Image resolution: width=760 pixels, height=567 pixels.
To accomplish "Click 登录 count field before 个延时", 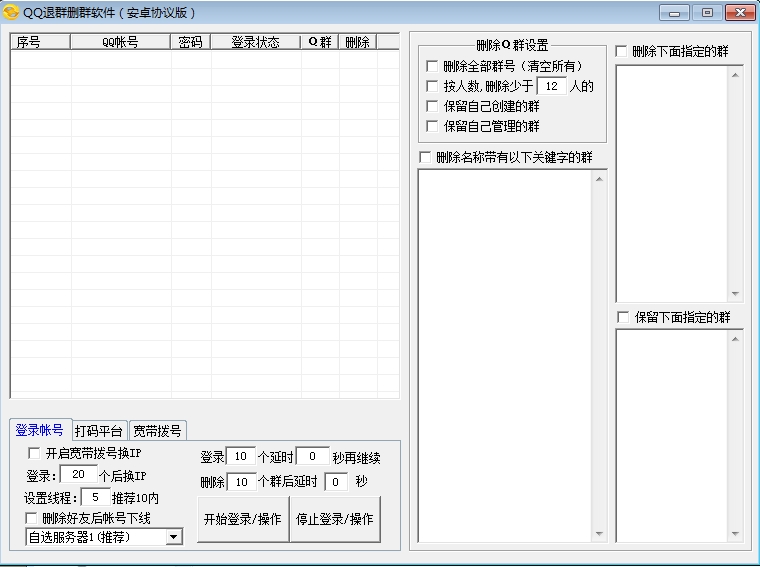I will tap(241, 456).
